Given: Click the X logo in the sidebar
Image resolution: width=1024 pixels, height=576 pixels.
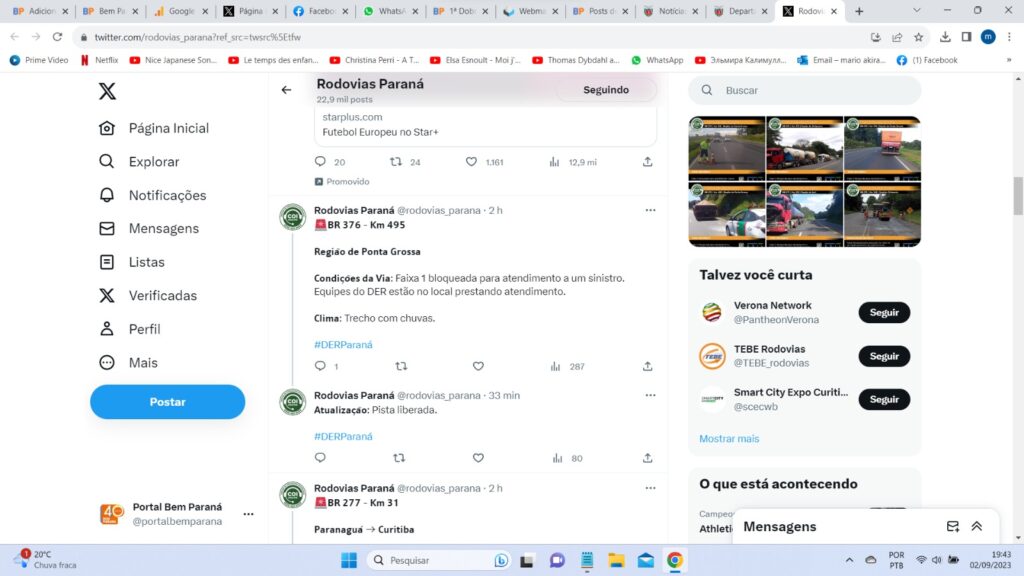Looking at the screenshot, I should coord(107,91).
